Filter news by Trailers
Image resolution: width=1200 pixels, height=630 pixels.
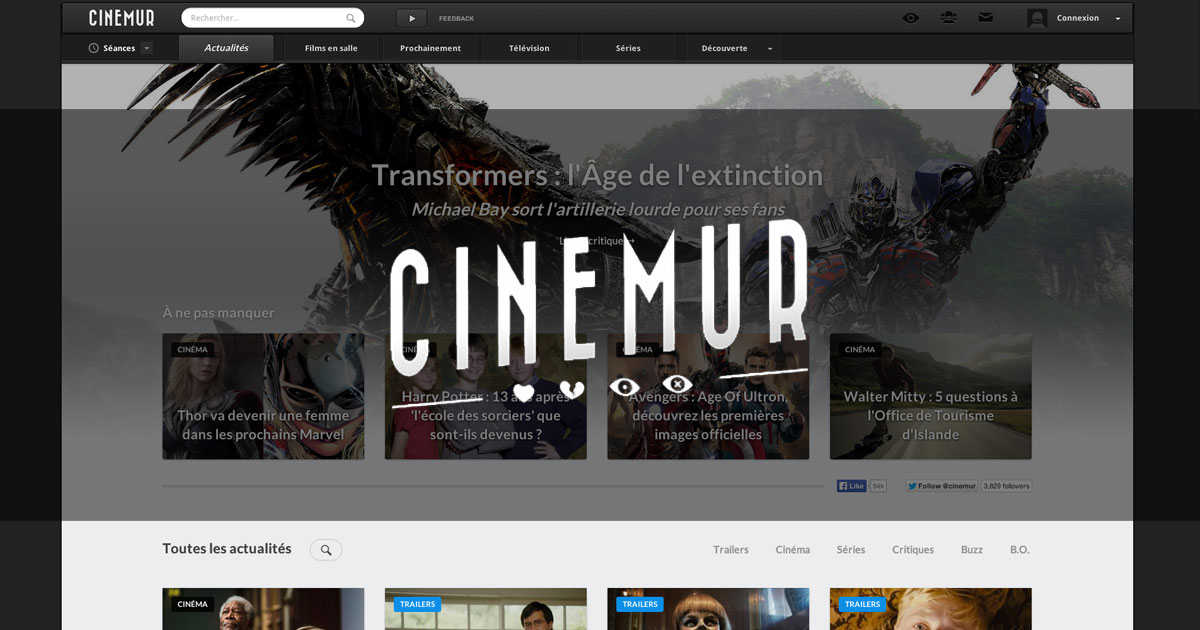(x=730, y=550)
